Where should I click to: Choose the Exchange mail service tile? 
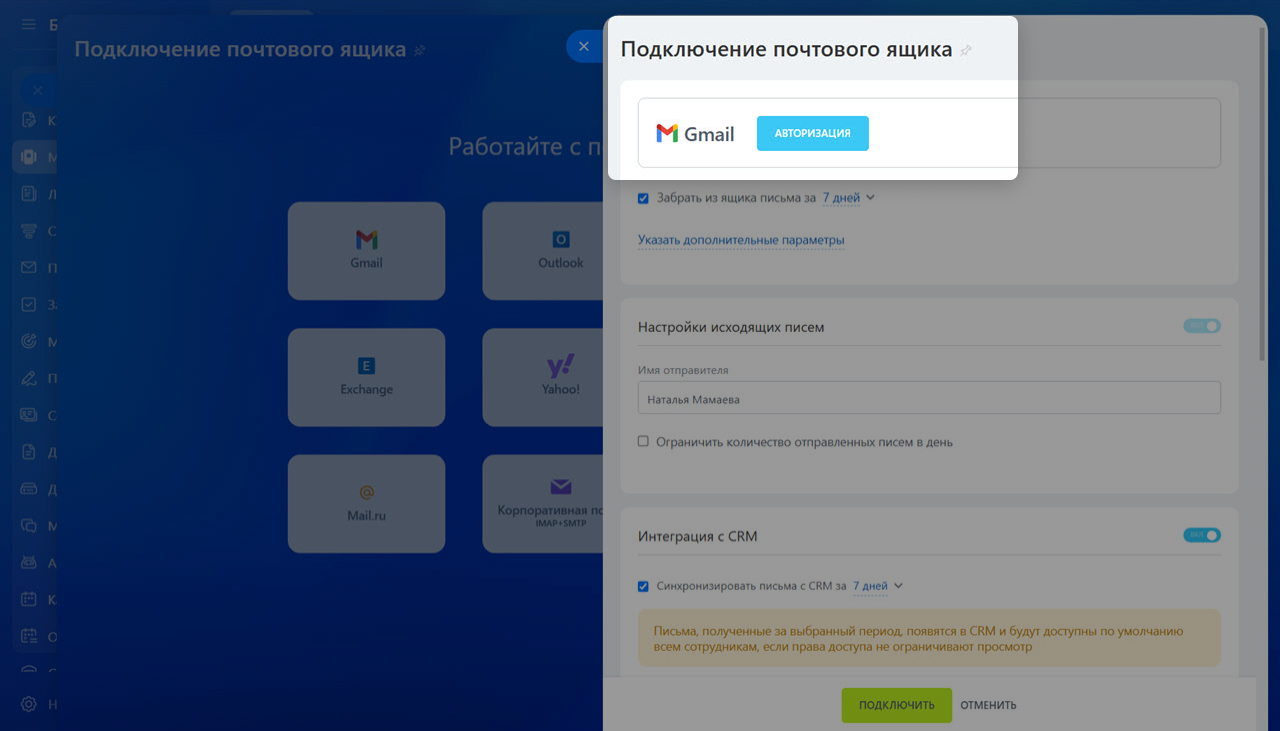point(366,377)
